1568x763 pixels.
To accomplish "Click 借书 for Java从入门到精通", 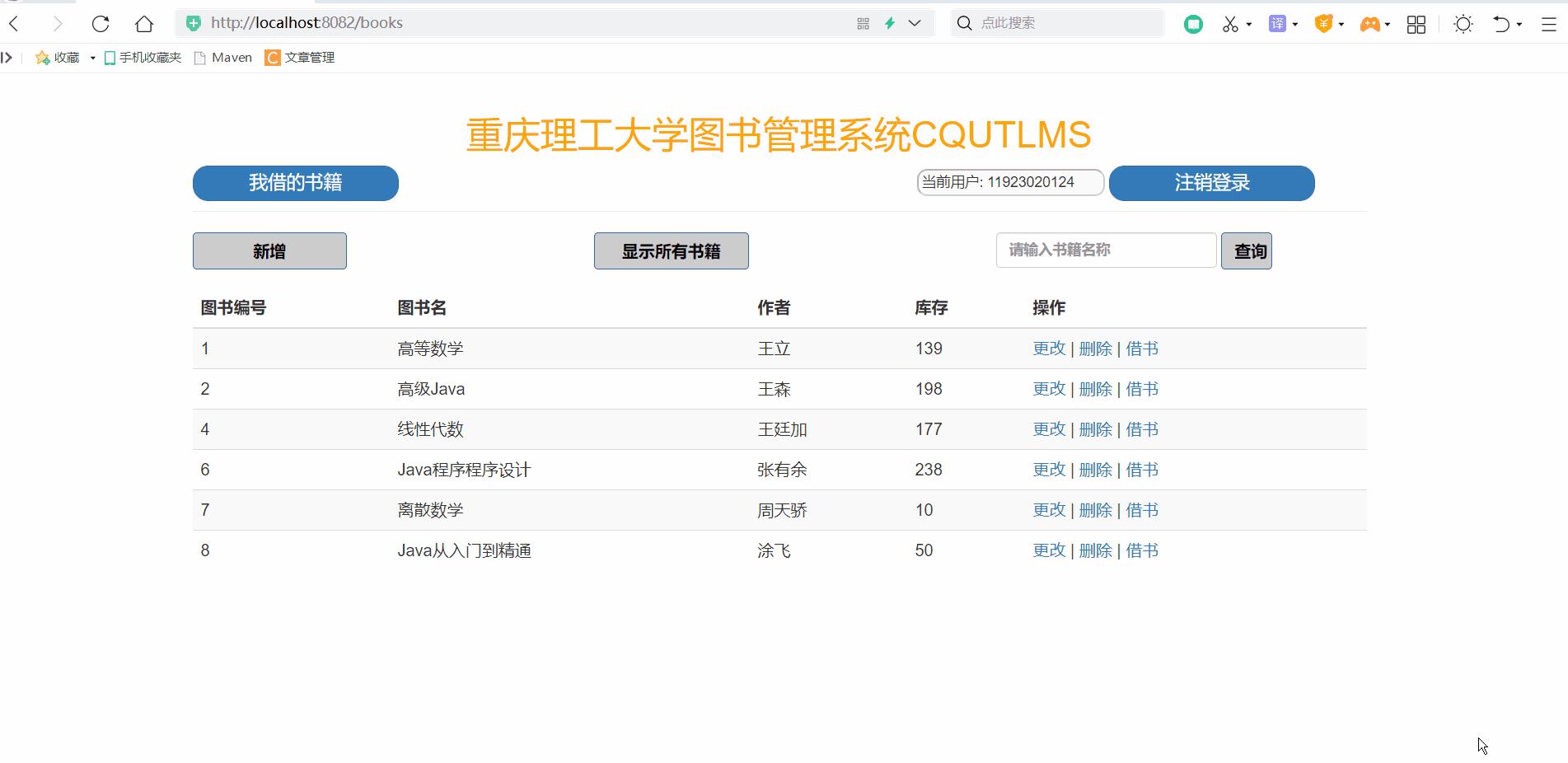I will 1142,550.
